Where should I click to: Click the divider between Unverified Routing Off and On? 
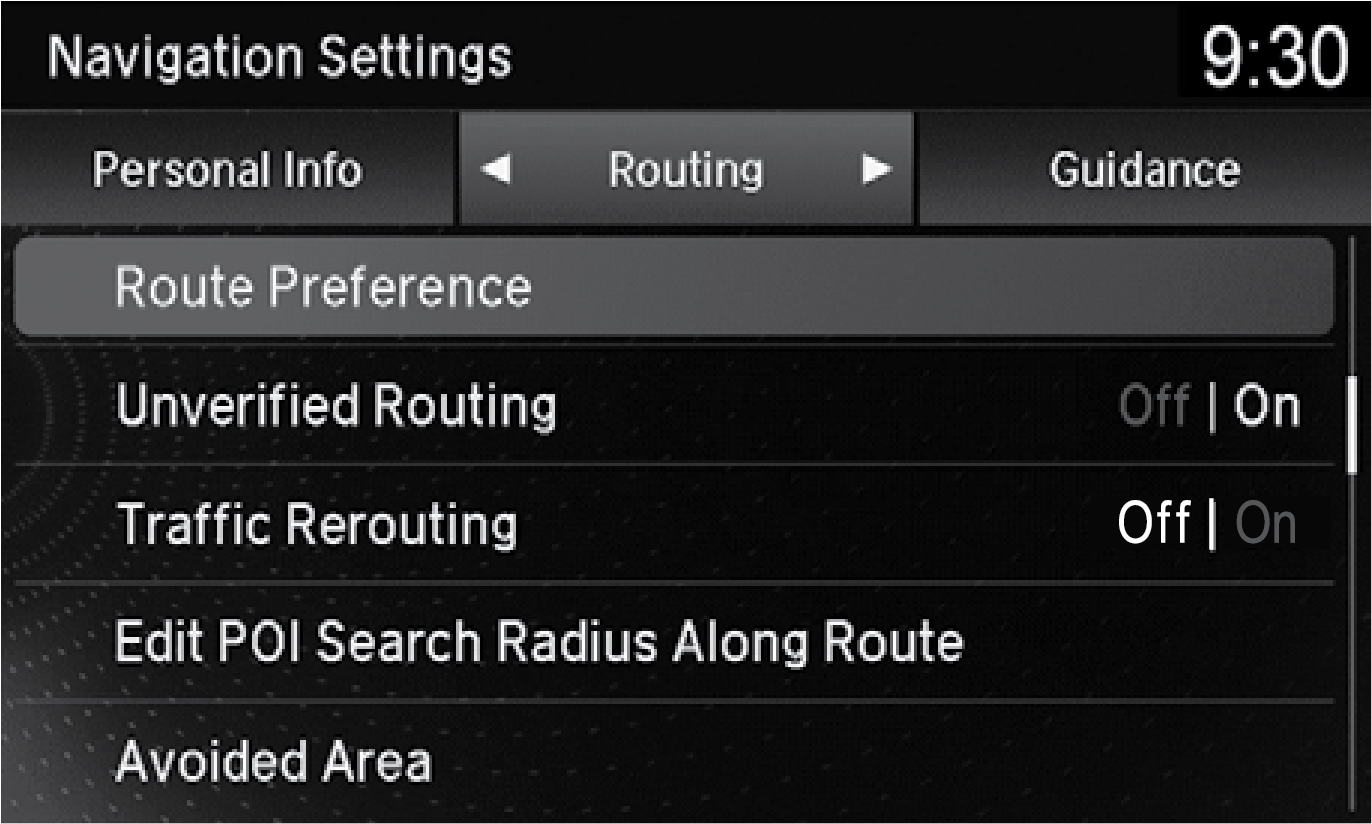click(1212, 408)
